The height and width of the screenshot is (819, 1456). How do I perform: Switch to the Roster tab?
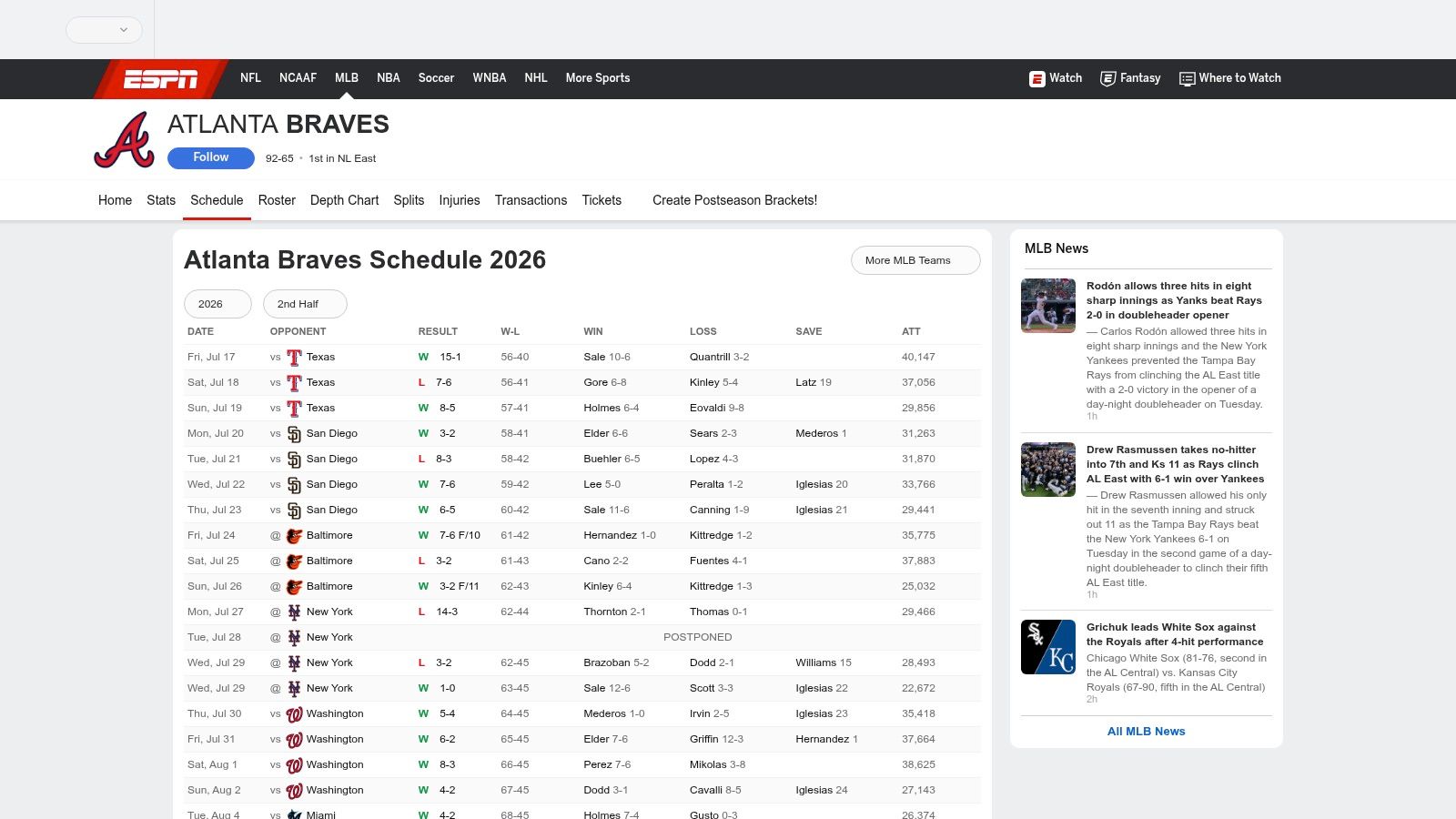pos(277,200)
